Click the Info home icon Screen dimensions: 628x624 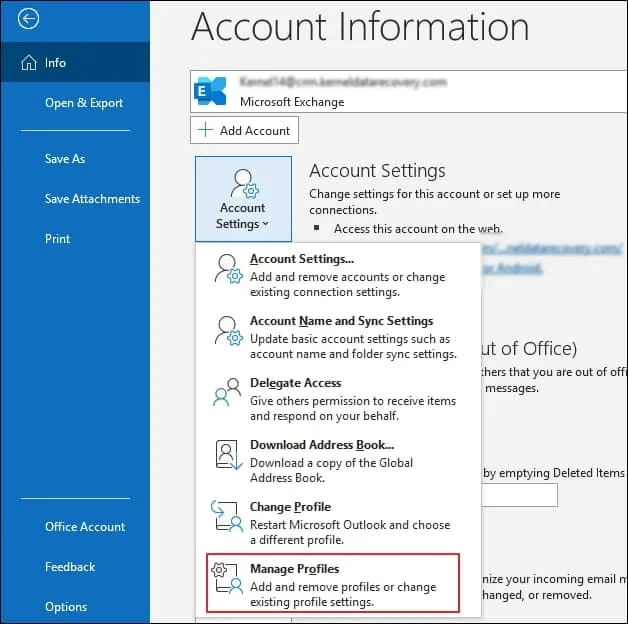[29, 63]
